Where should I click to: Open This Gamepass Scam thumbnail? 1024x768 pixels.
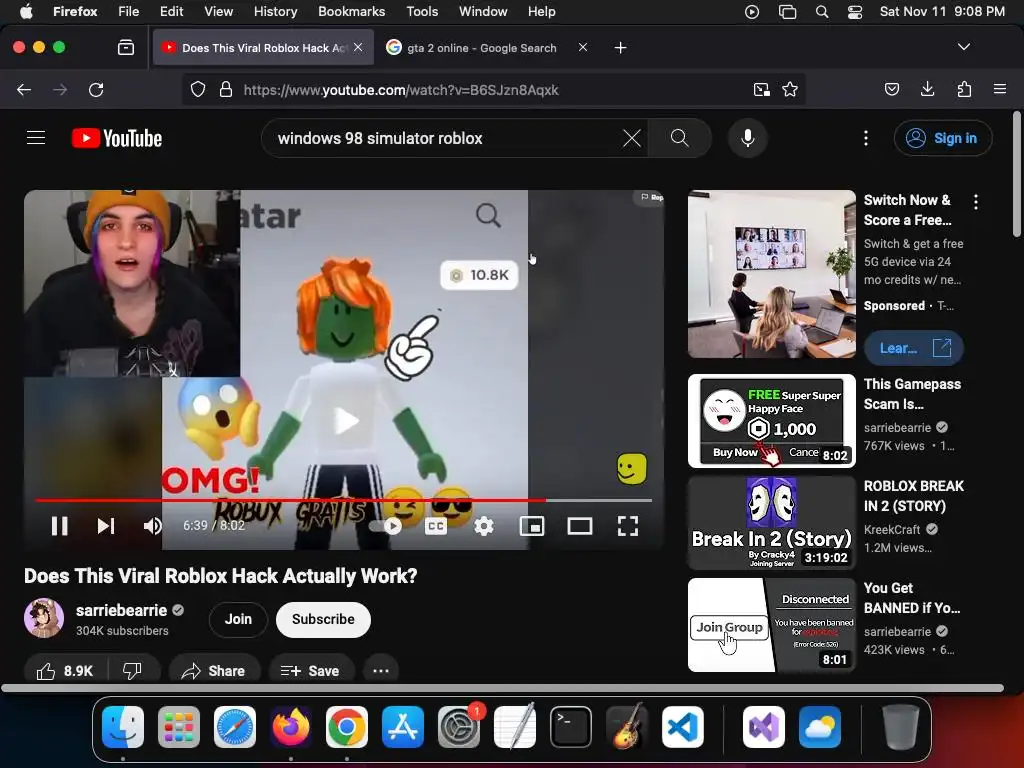point(771,421)
